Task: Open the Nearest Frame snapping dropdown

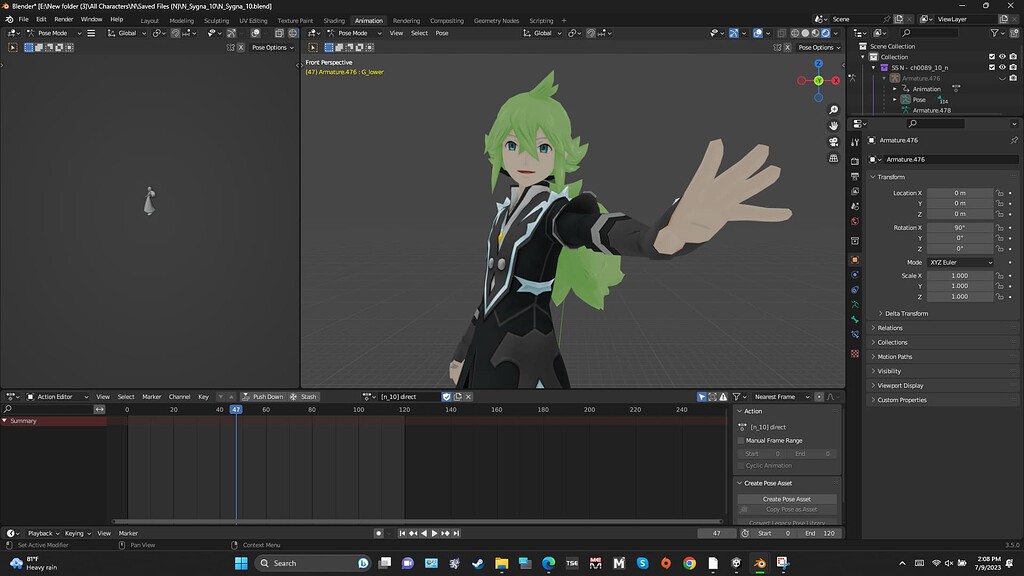Action: coord(780,396)
